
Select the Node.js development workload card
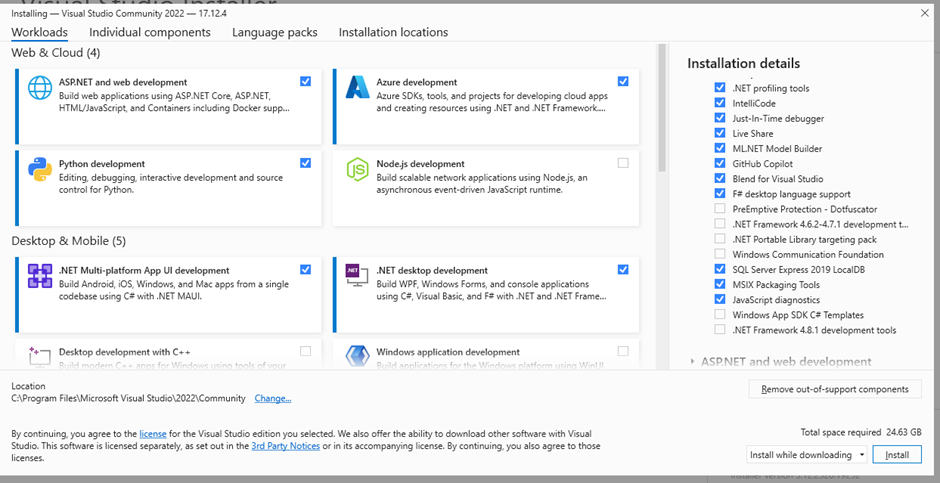pos(486,188)
